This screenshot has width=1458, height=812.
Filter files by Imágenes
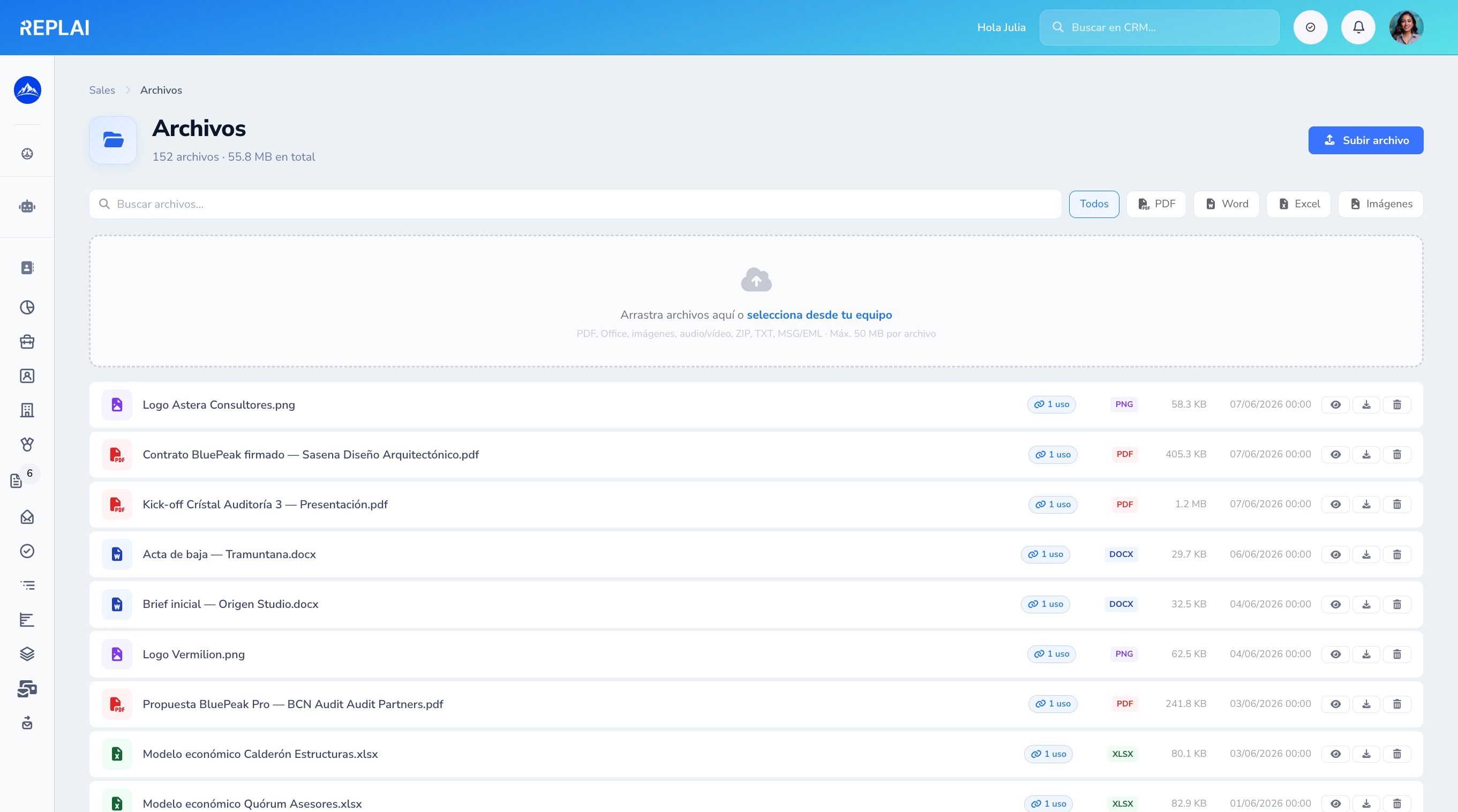pos(1380,204)
